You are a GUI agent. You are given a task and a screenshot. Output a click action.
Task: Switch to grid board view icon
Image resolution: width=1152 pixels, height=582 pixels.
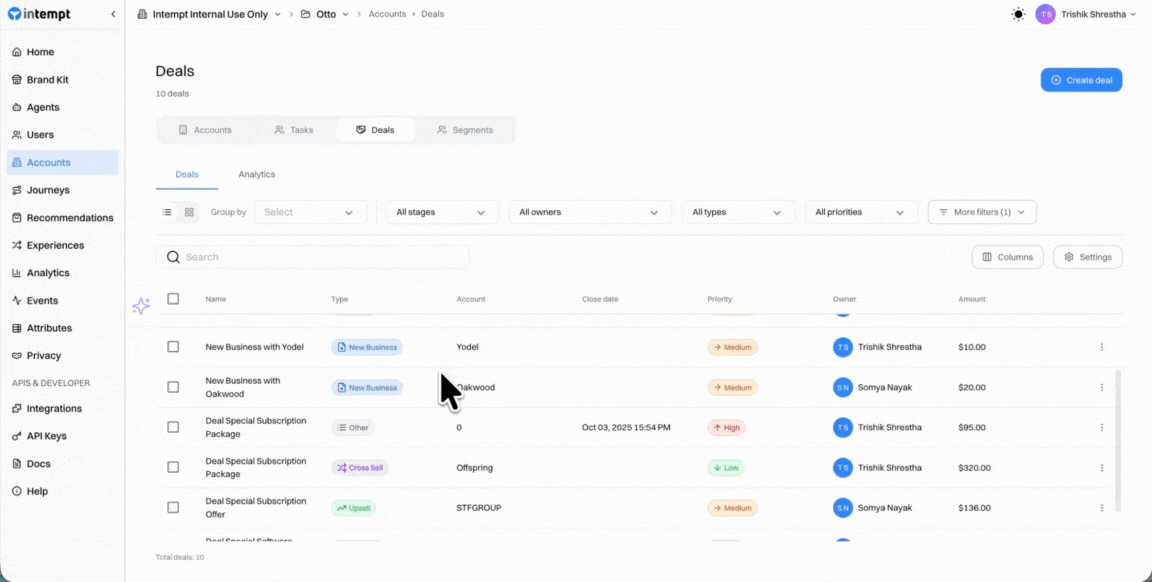[x=189, y=212]
